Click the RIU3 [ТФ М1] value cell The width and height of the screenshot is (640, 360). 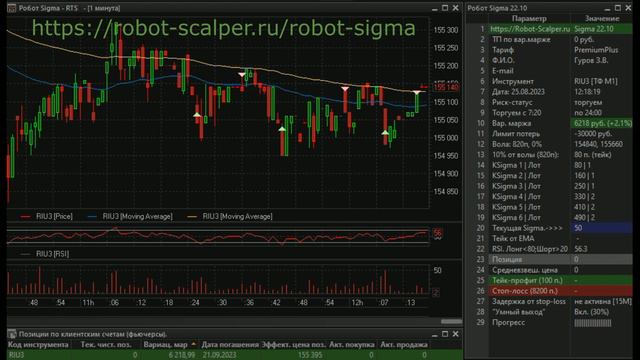[602, 81]
